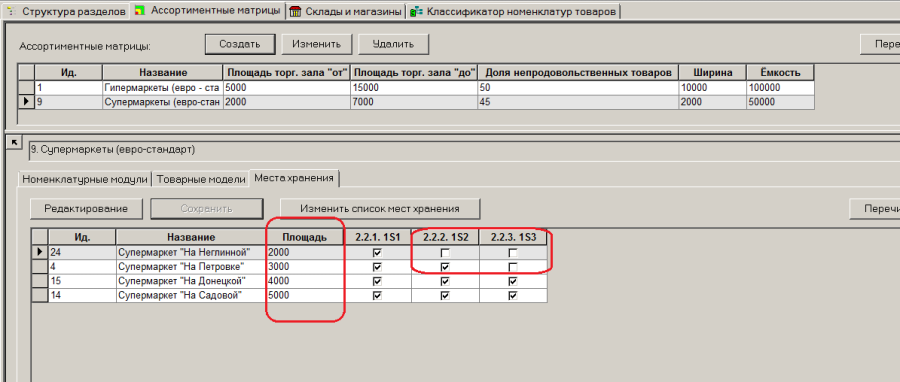
Task: Click the share value 45 in Супермаркеты row
Action: [x=577, y=102]
